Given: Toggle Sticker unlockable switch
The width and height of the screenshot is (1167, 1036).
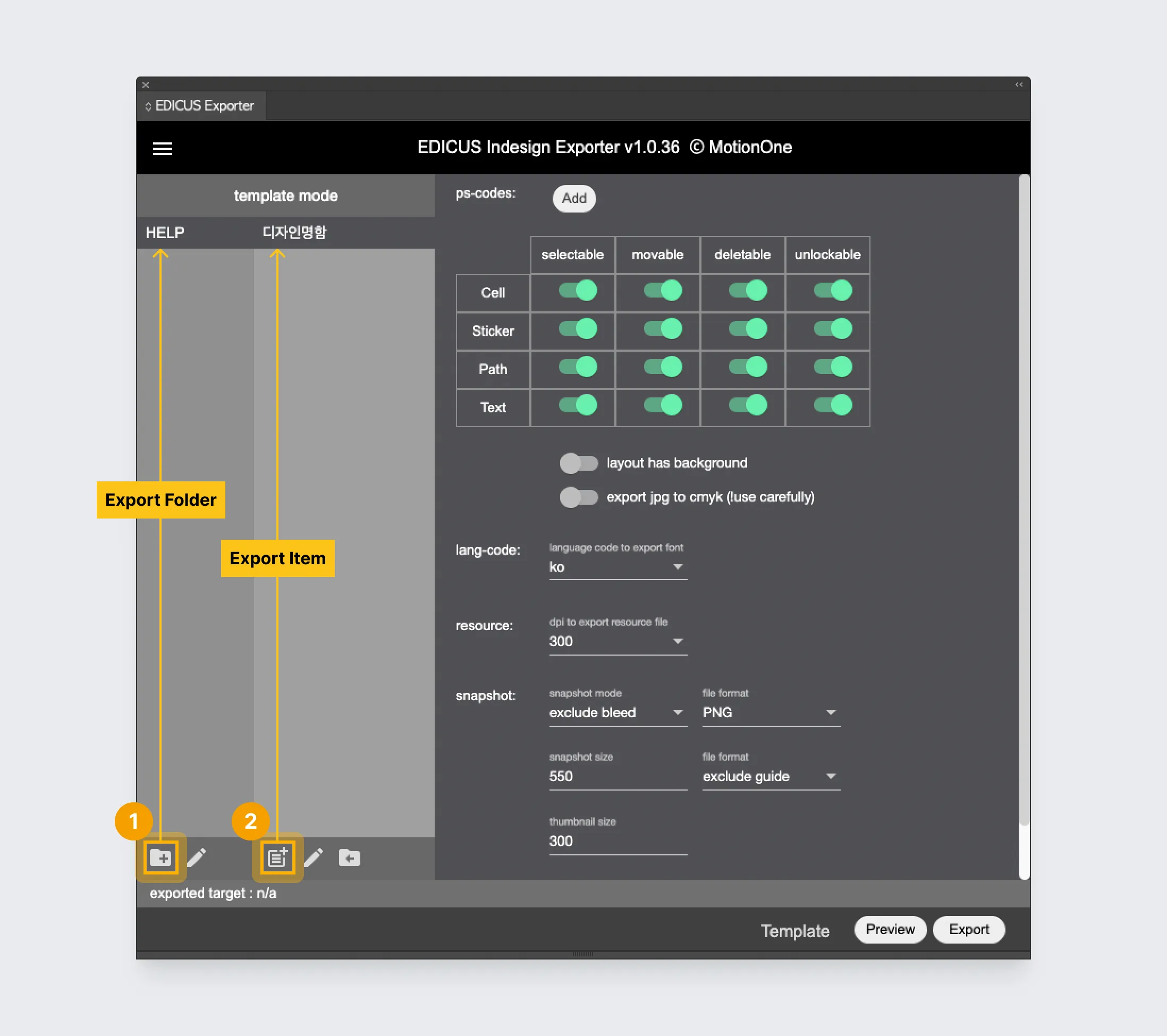Looking at the screenshot, I should (833, 329).
